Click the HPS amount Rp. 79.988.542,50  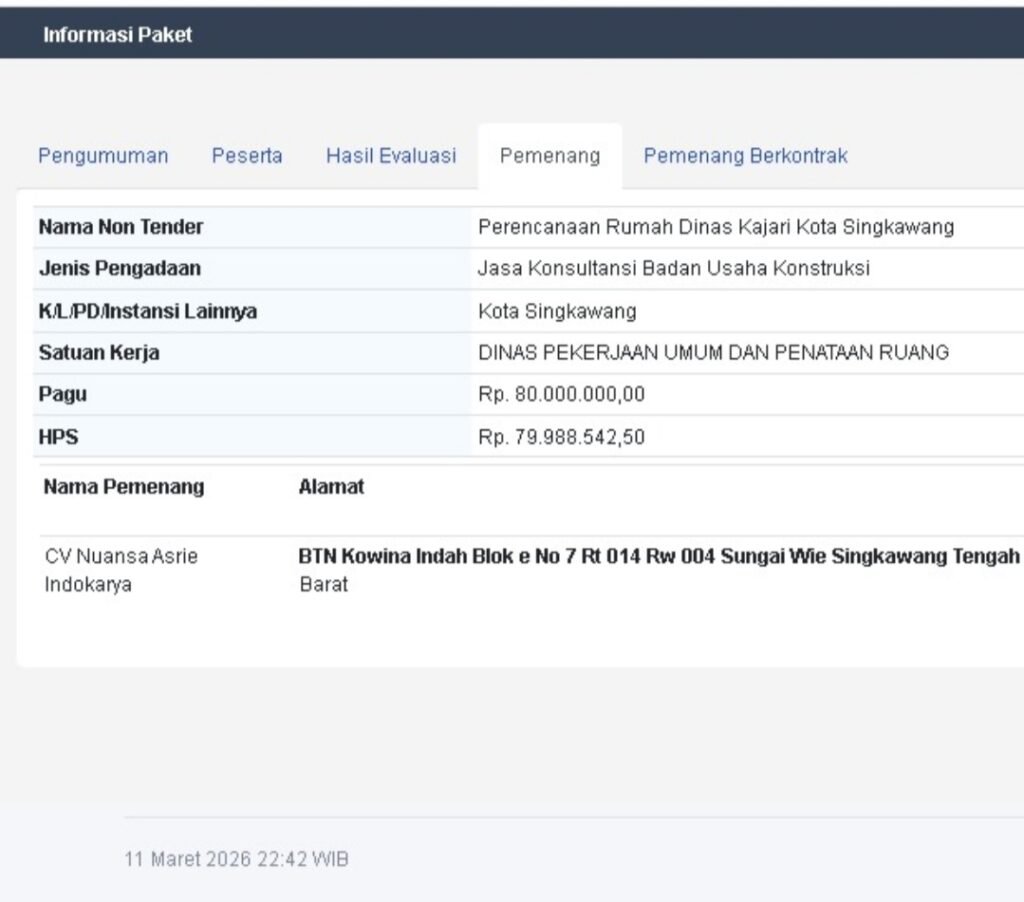coord(562,437)
